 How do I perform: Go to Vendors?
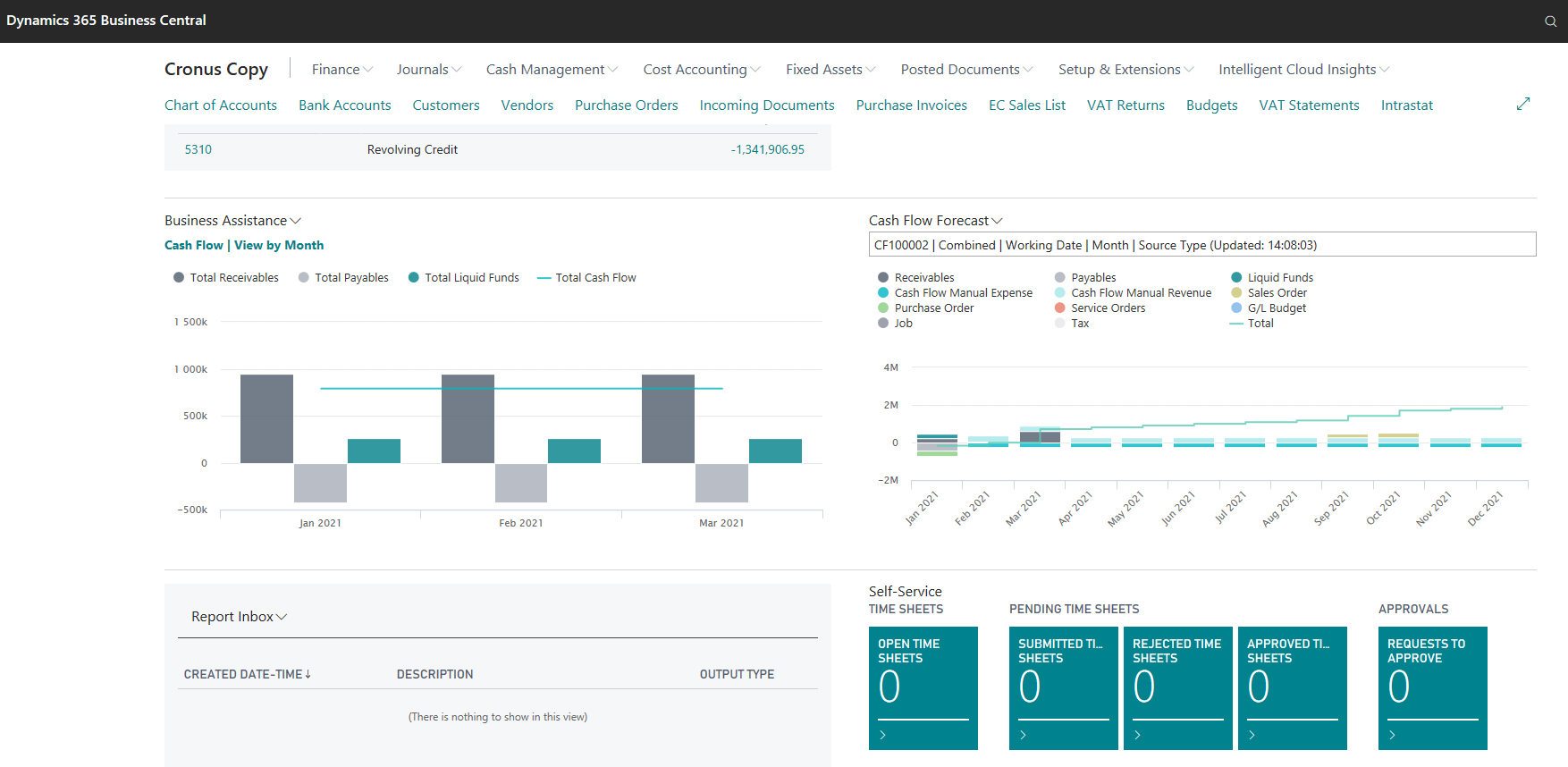pyautogui.click(x=527, y=105)
